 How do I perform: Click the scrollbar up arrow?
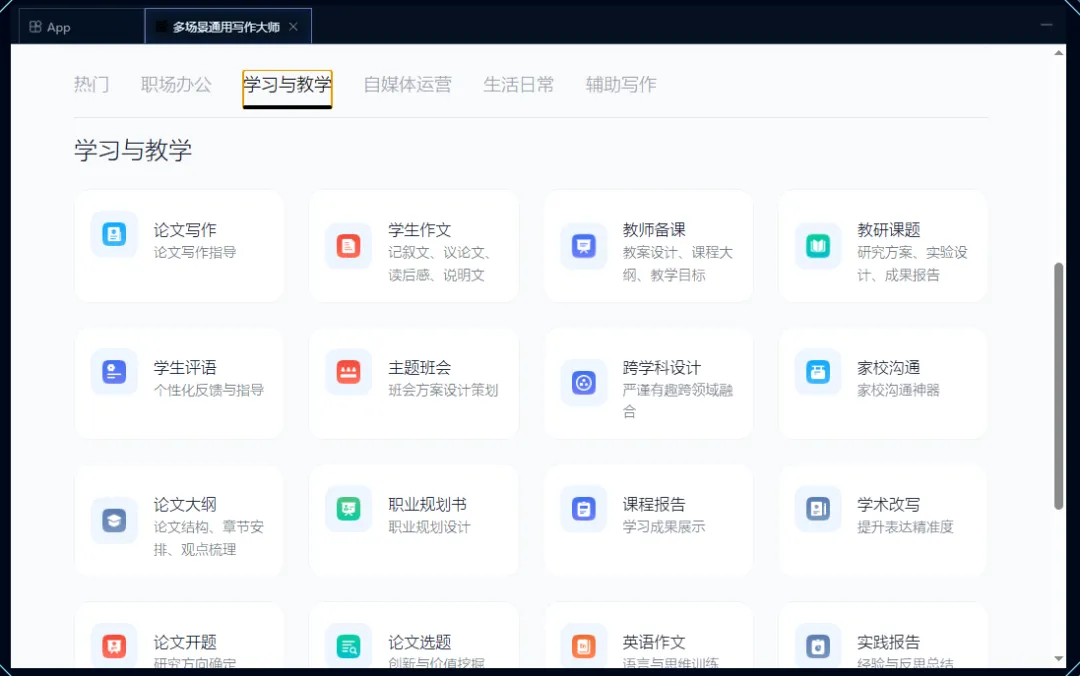(x=1059, y=53)
